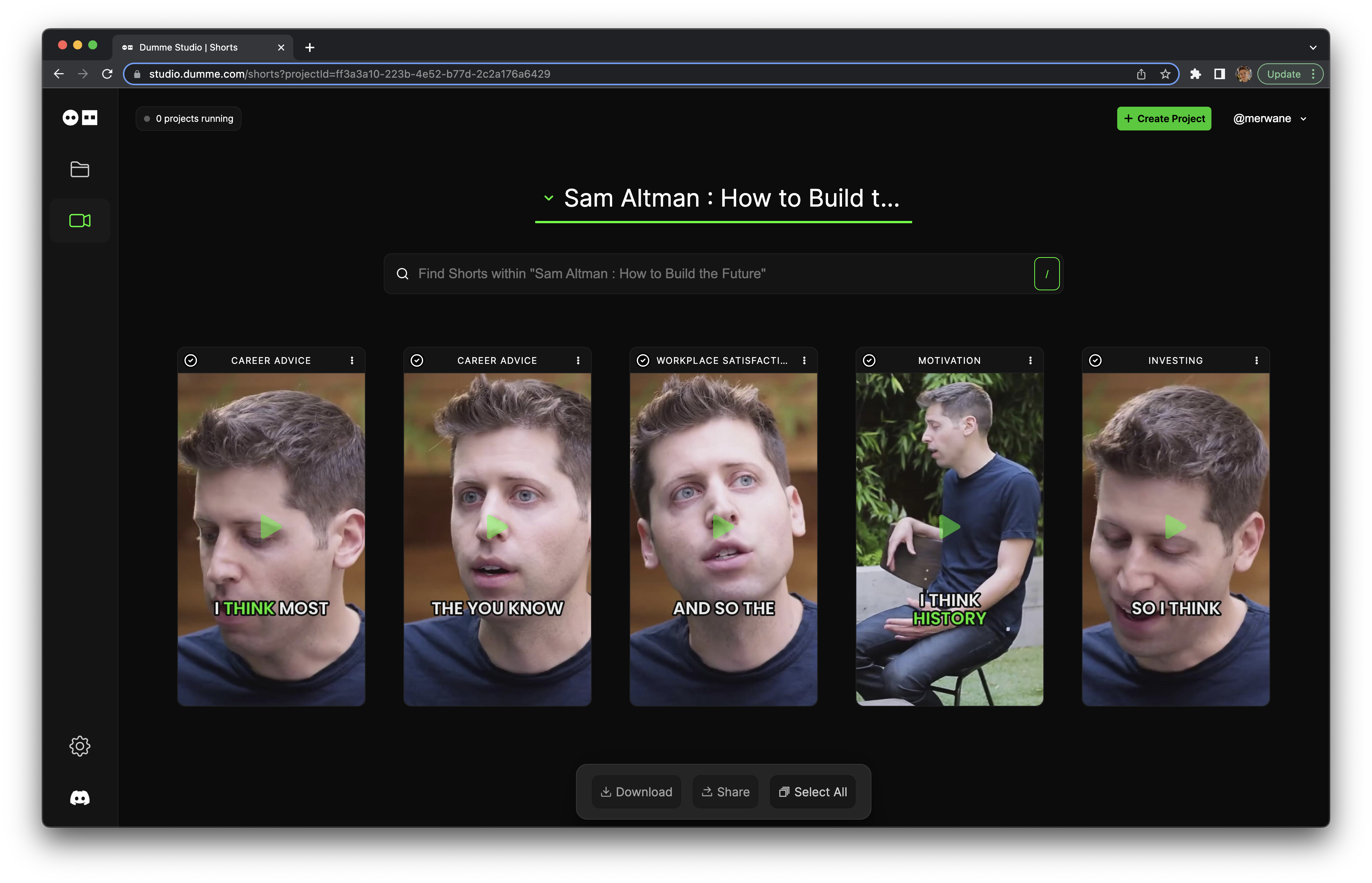Open three-dot menu on Investing short
The width and height of the screenshot is (1372, 883).
click(1256, 361)
